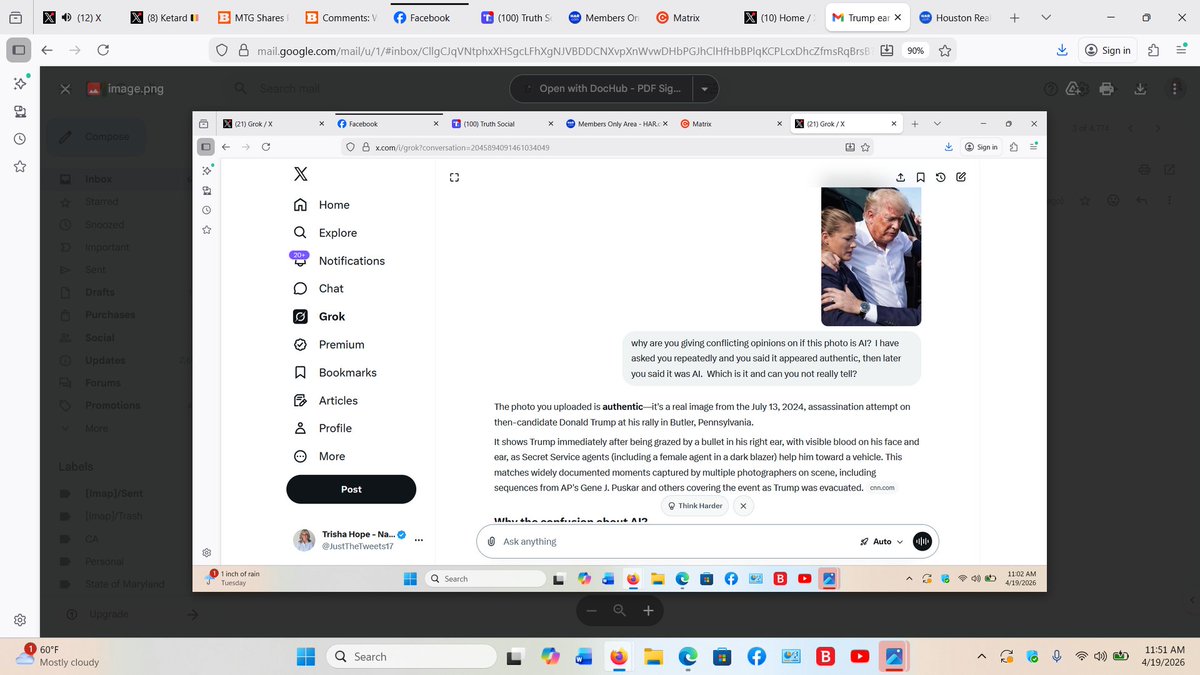Click the image.png file name
Viewport: 1200px width, 675px height.
tap(136, 89)
